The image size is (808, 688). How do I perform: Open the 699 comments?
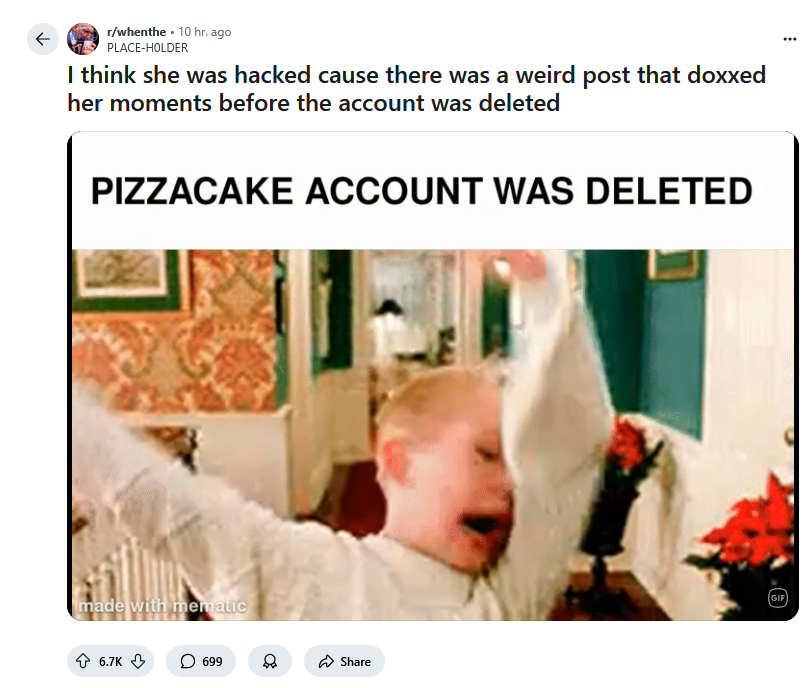(201, 661)
